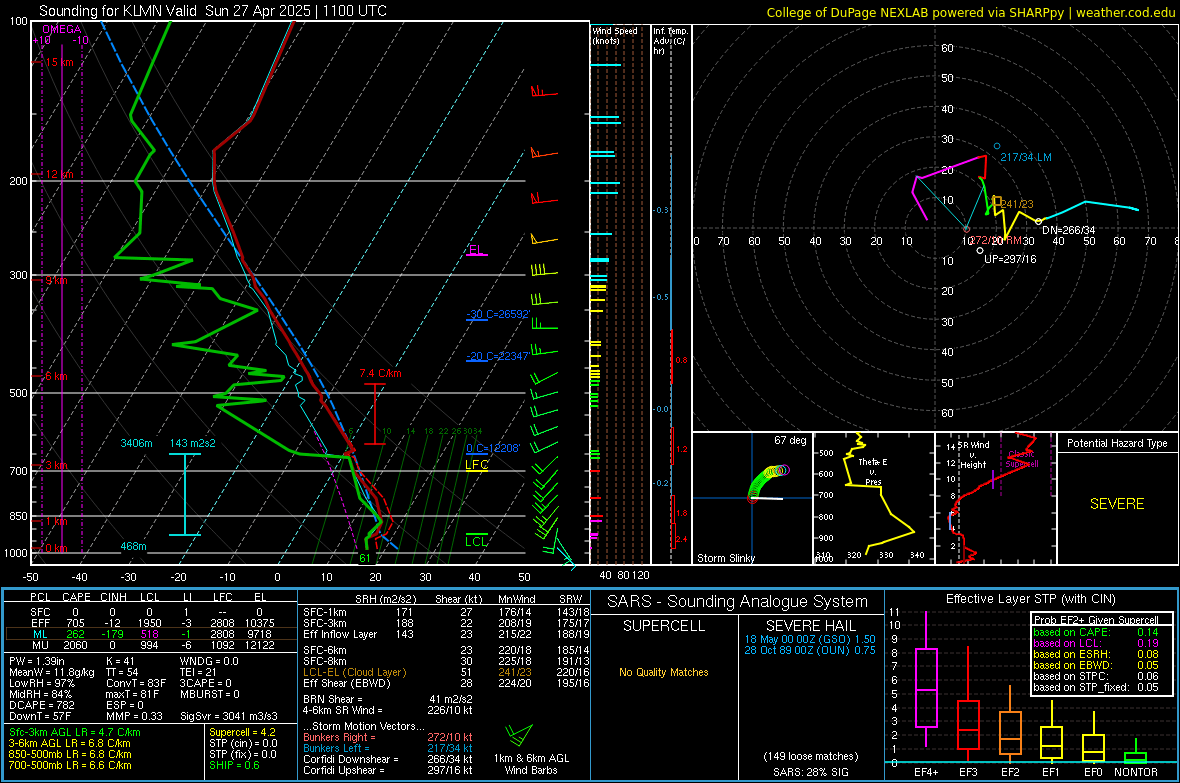Select the OMEGA label on the skew-T
Screen dimensions: 1180x783
coord(61,29)
